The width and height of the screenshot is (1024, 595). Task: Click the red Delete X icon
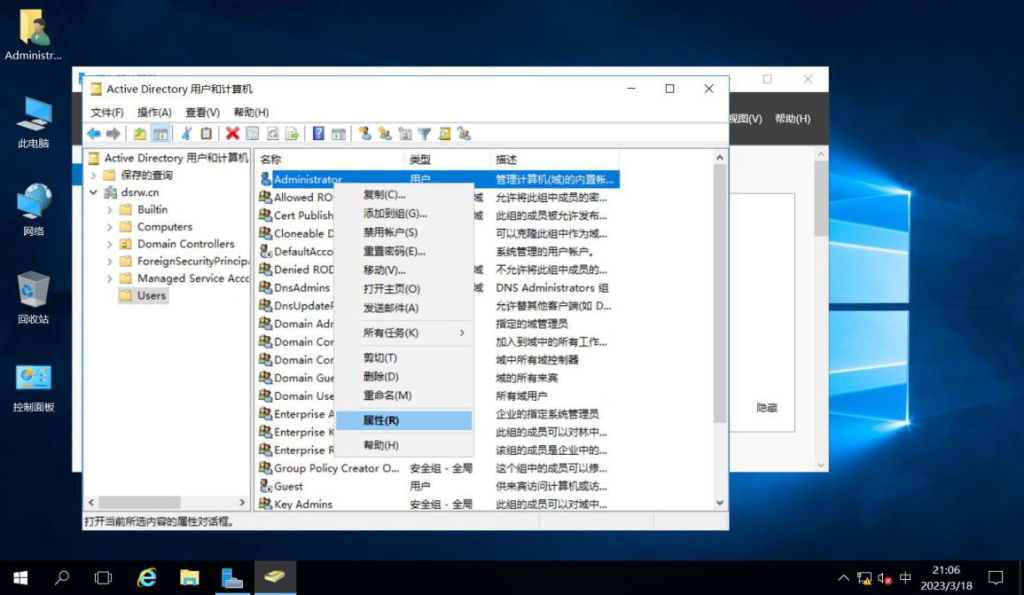(x=232, y=134)
